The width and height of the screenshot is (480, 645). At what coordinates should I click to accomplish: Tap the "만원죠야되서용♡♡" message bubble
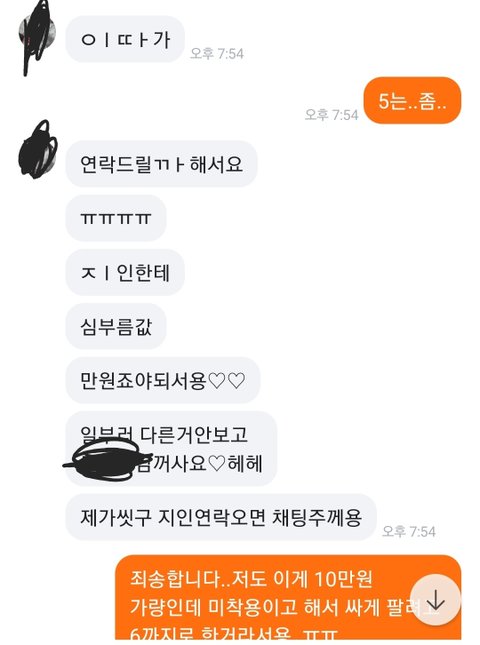coord(163,381)
